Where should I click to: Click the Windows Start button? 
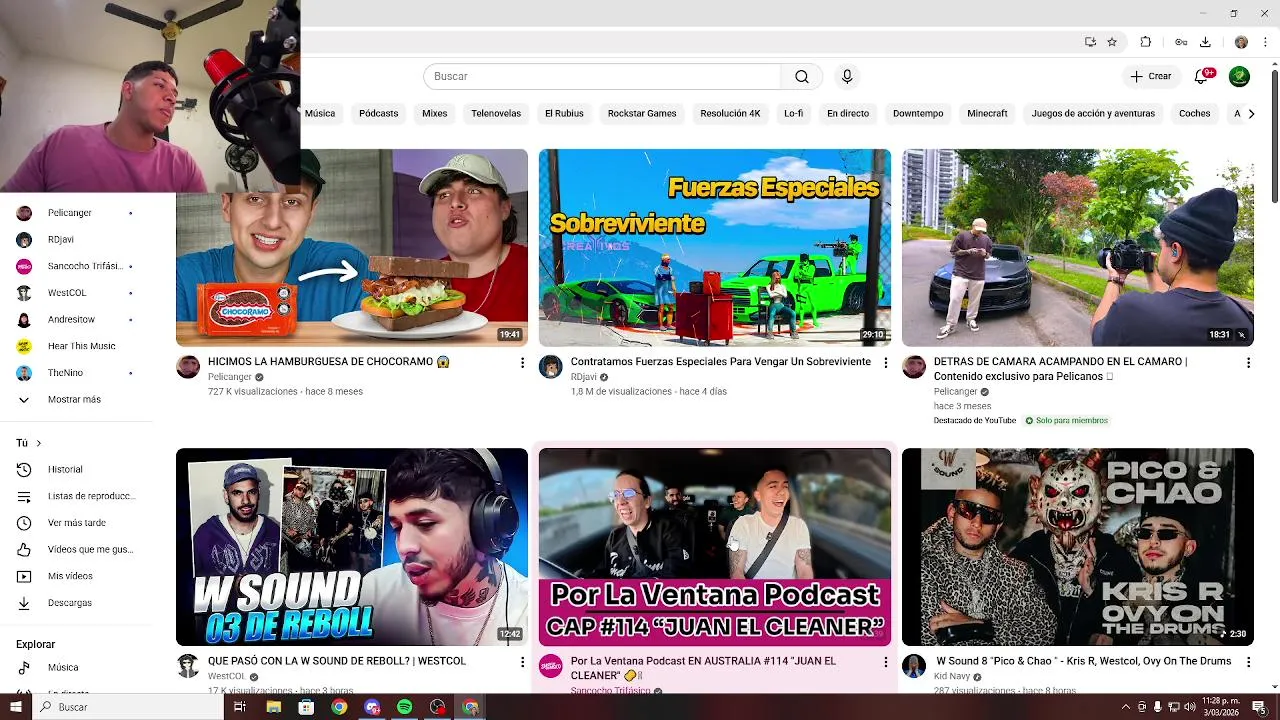pos(16,707)
